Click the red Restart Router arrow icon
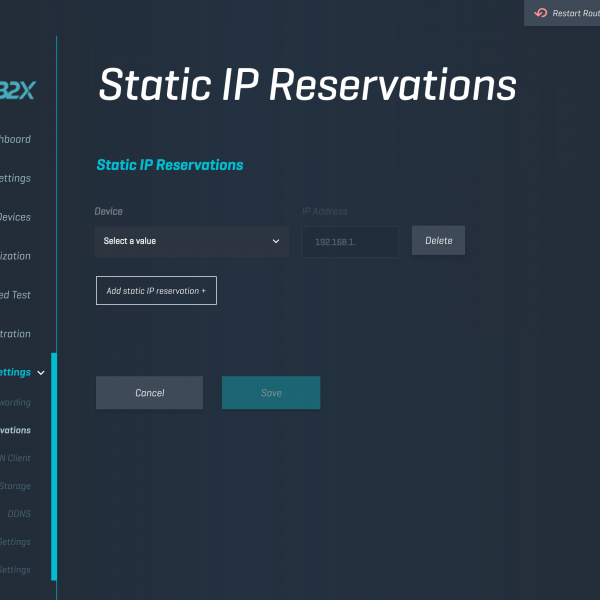 (x=541, y=13)
